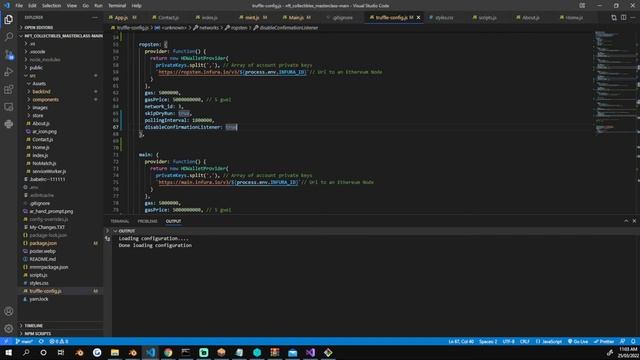
Task: Expand the store folder
Action: pos(38,116)
